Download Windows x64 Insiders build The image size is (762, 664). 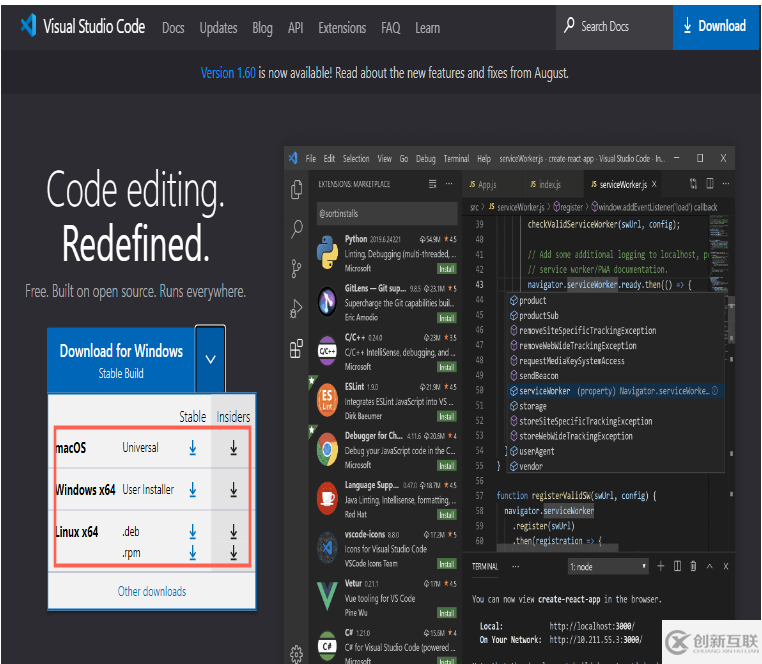234,489
